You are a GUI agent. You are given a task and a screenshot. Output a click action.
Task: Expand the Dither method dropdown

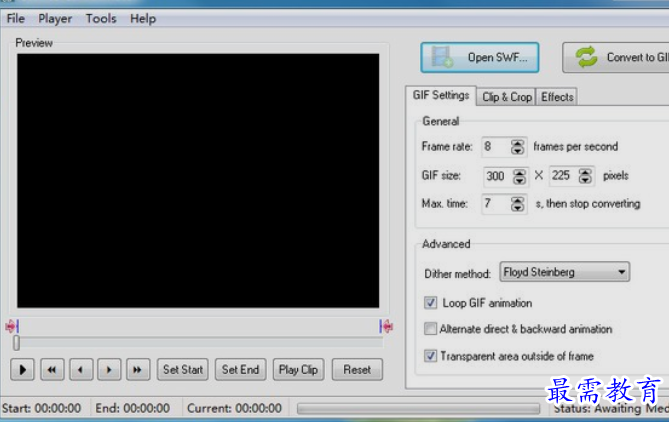click(621, 272)
